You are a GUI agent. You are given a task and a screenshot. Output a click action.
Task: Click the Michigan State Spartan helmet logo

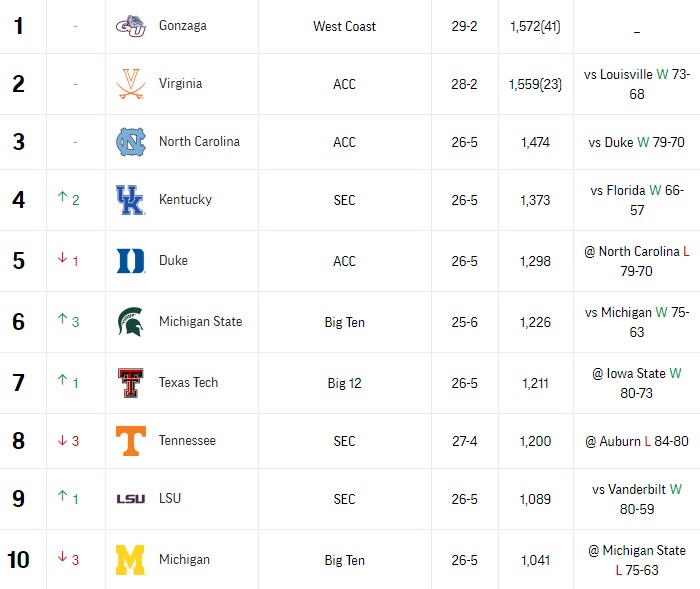tap(130, 322)
